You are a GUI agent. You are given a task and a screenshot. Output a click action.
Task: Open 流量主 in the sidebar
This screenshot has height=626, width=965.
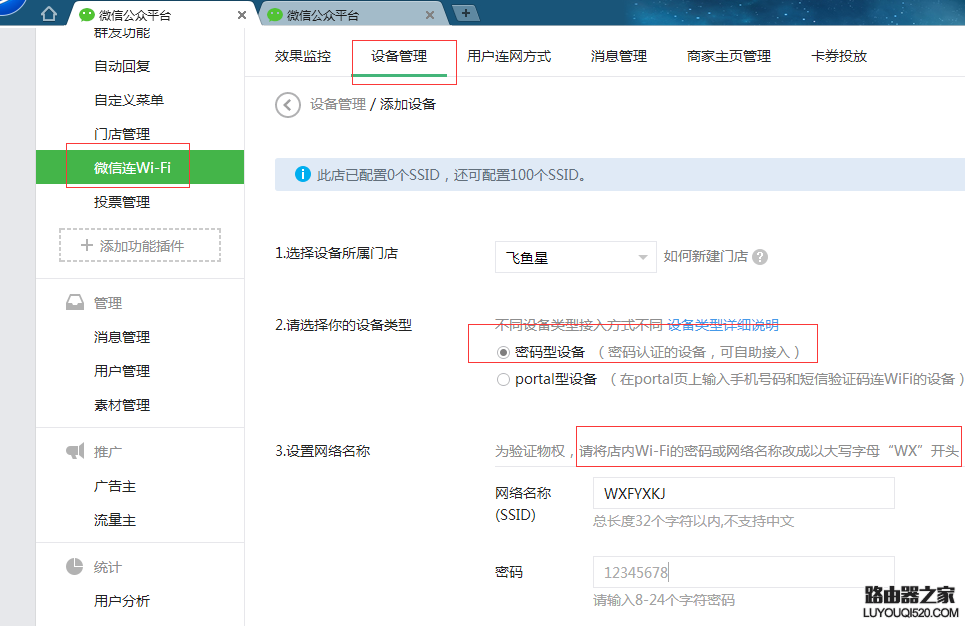114,520
